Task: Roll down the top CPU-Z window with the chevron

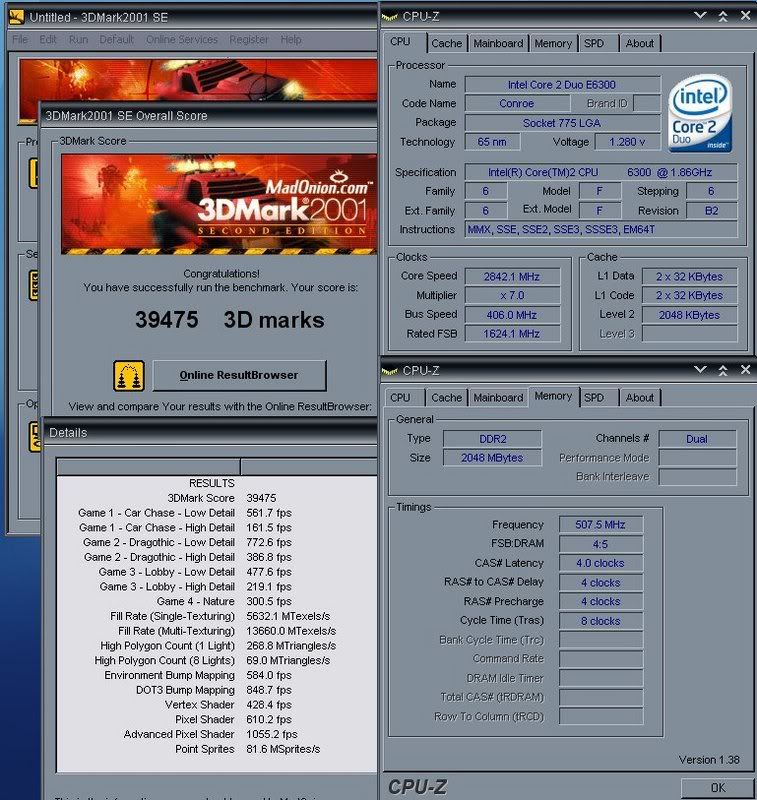Action: click(700, 16)
